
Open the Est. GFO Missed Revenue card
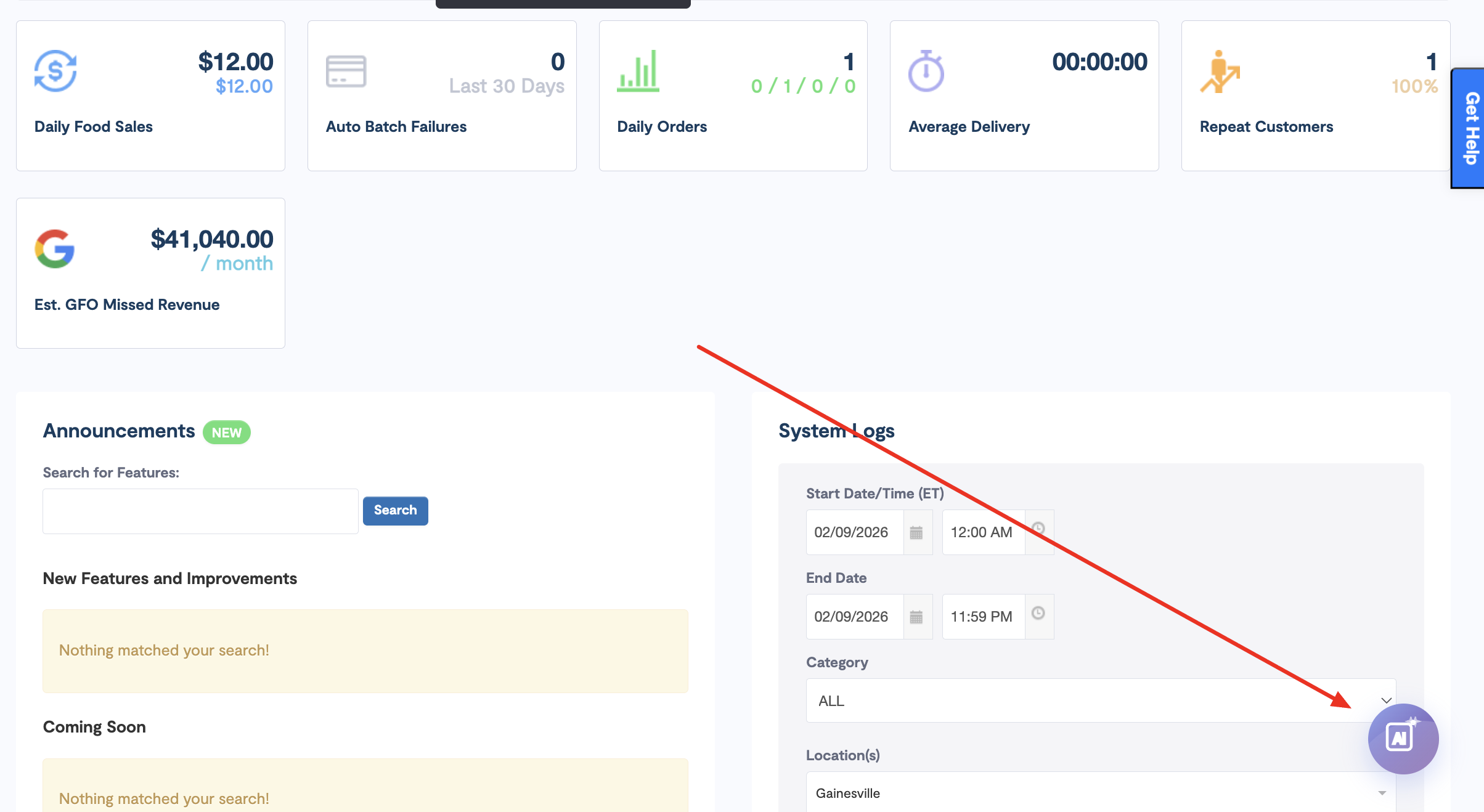coord(150,273)
